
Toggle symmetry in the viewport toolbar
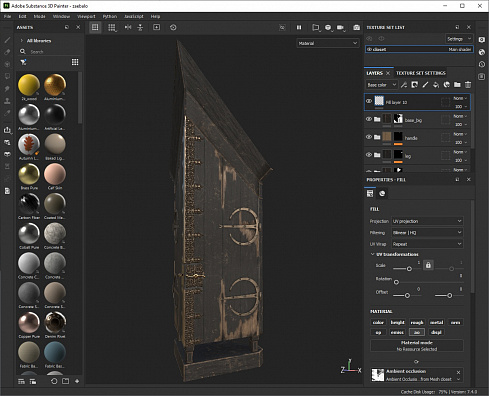[128, 27]
